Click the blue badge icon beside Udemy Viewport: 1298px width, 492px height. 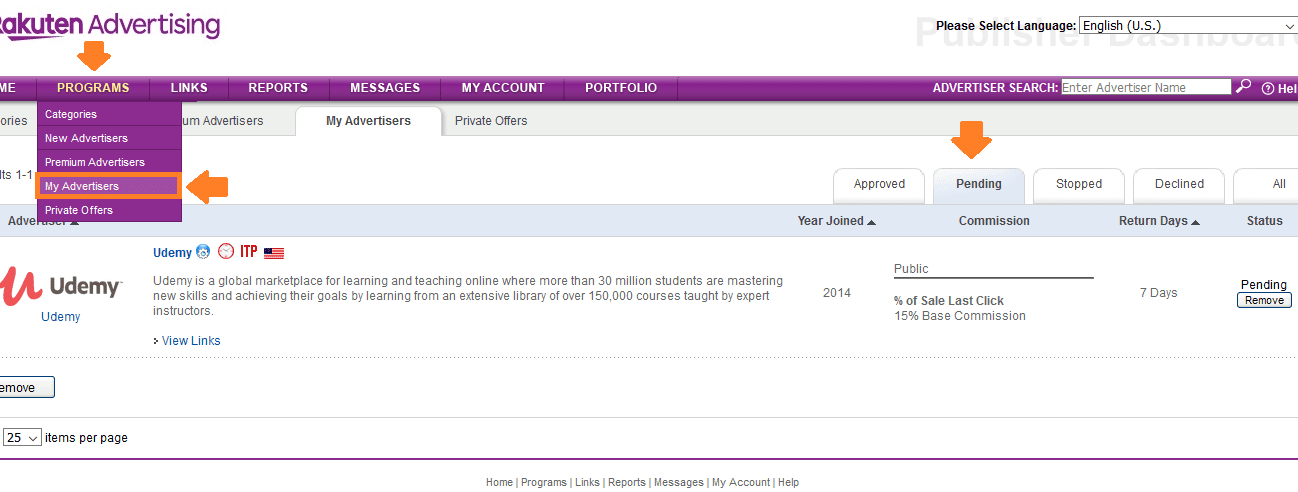203,252
